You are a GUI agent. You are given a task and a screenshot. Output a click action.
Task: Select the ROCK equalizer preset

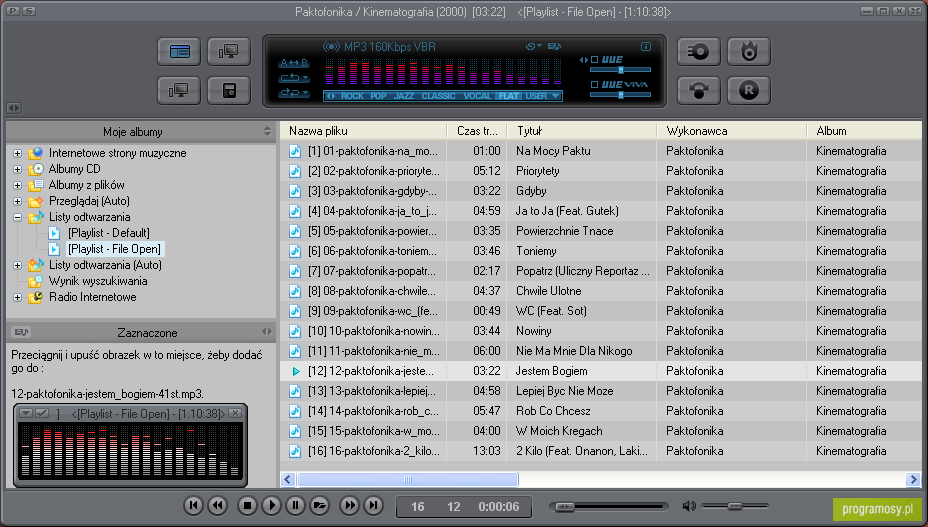(x=352, y=96)
